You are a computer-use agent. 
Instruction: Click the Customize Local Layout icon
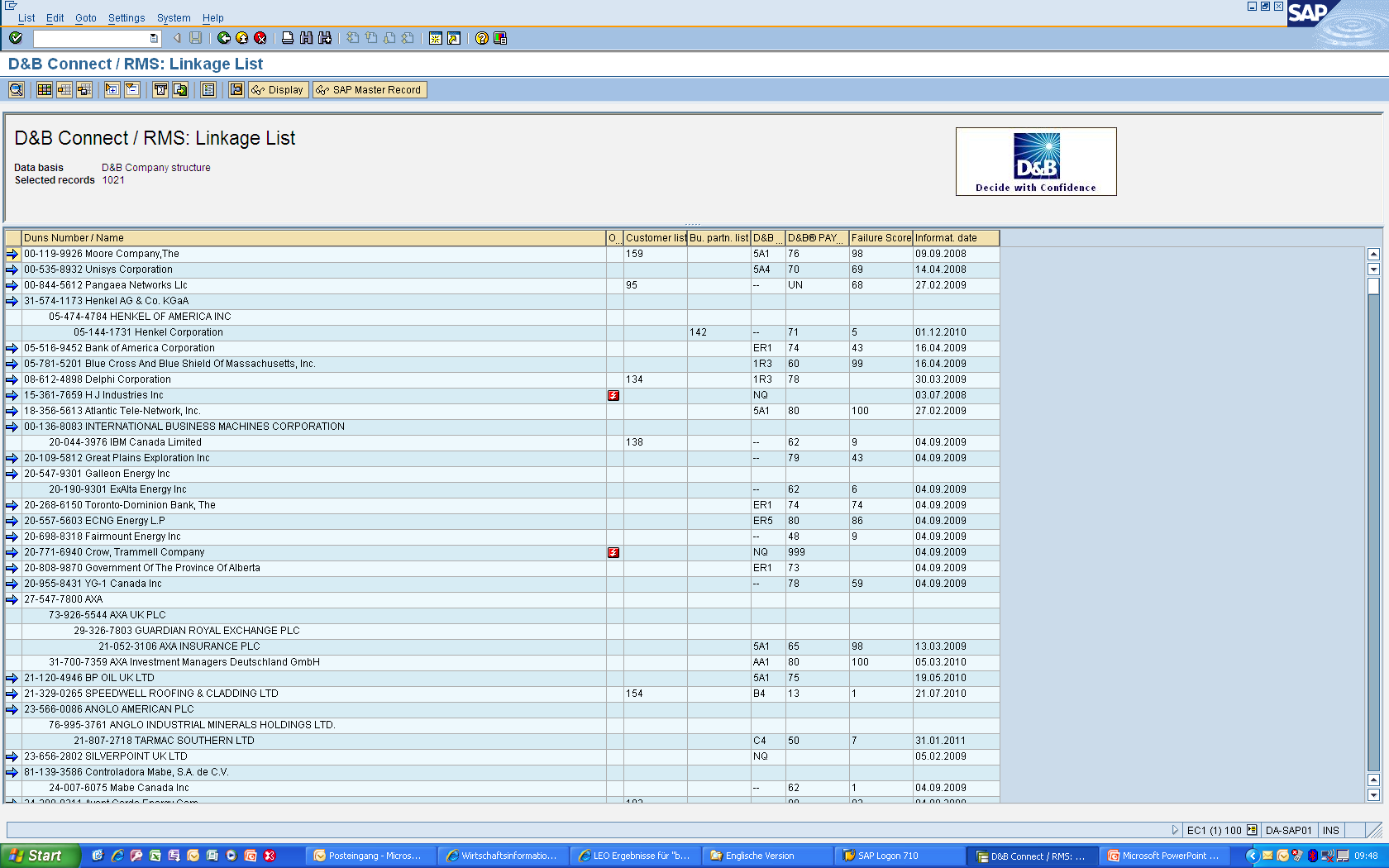coord(500,38)
